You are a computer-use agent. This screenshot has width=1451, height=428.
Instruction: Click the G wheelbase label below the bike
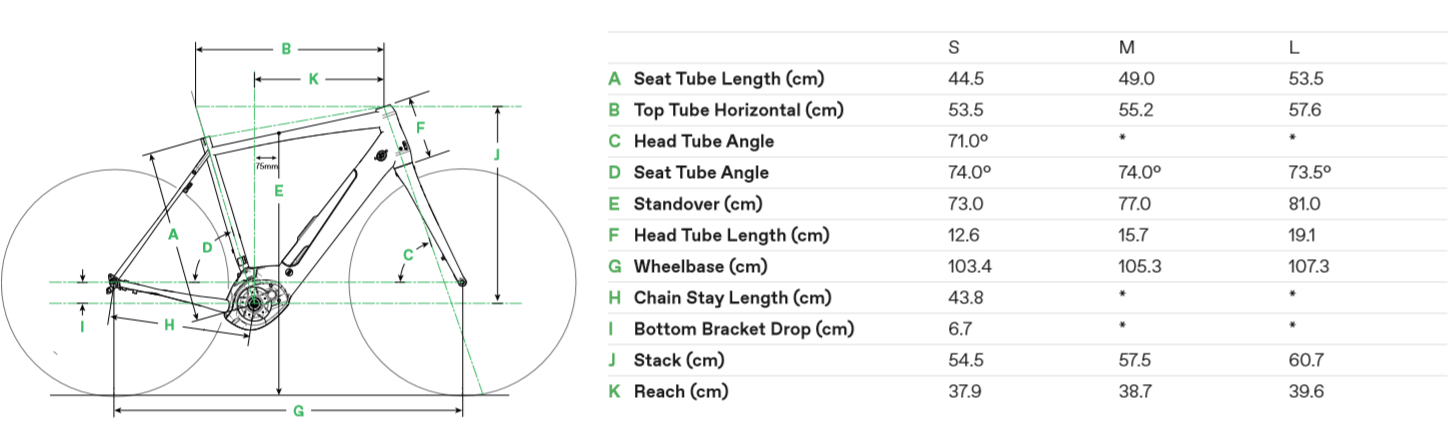tap(298, 411)
